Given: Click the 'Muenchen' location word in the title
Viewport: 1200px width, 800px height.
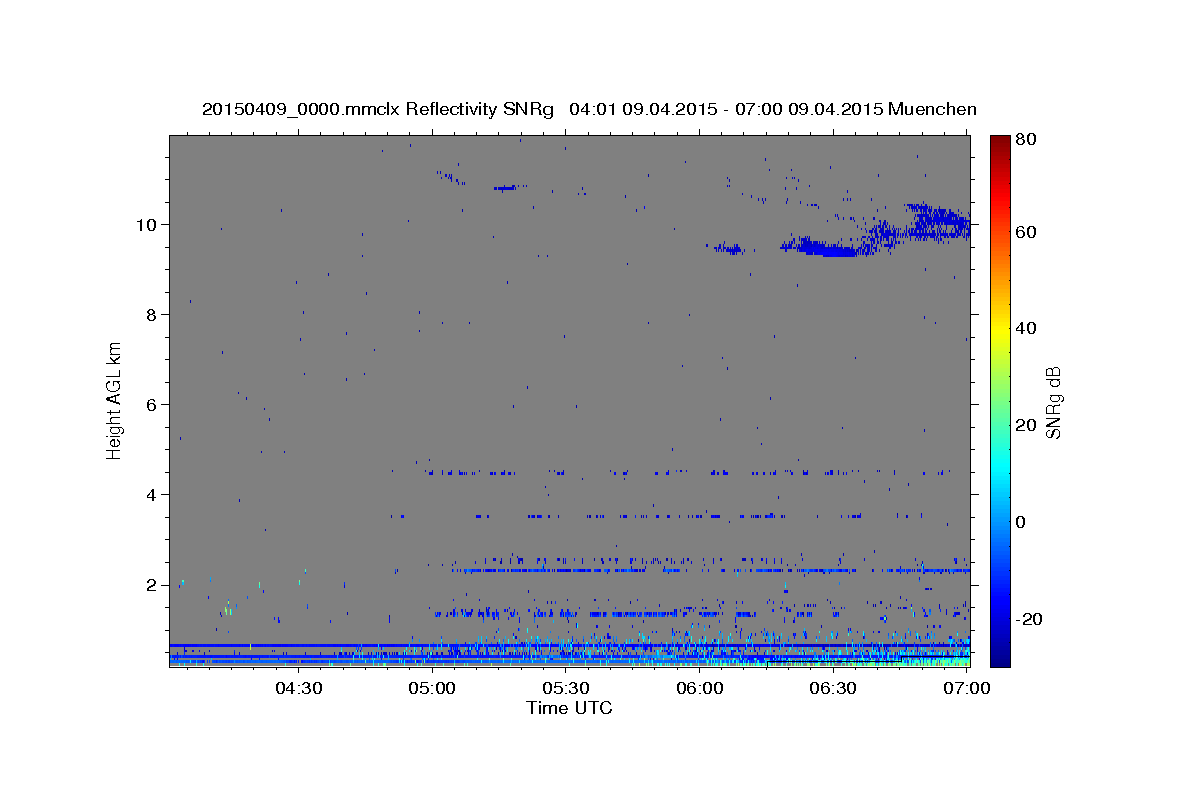Looking at the screenshot, I should [932, 109].
